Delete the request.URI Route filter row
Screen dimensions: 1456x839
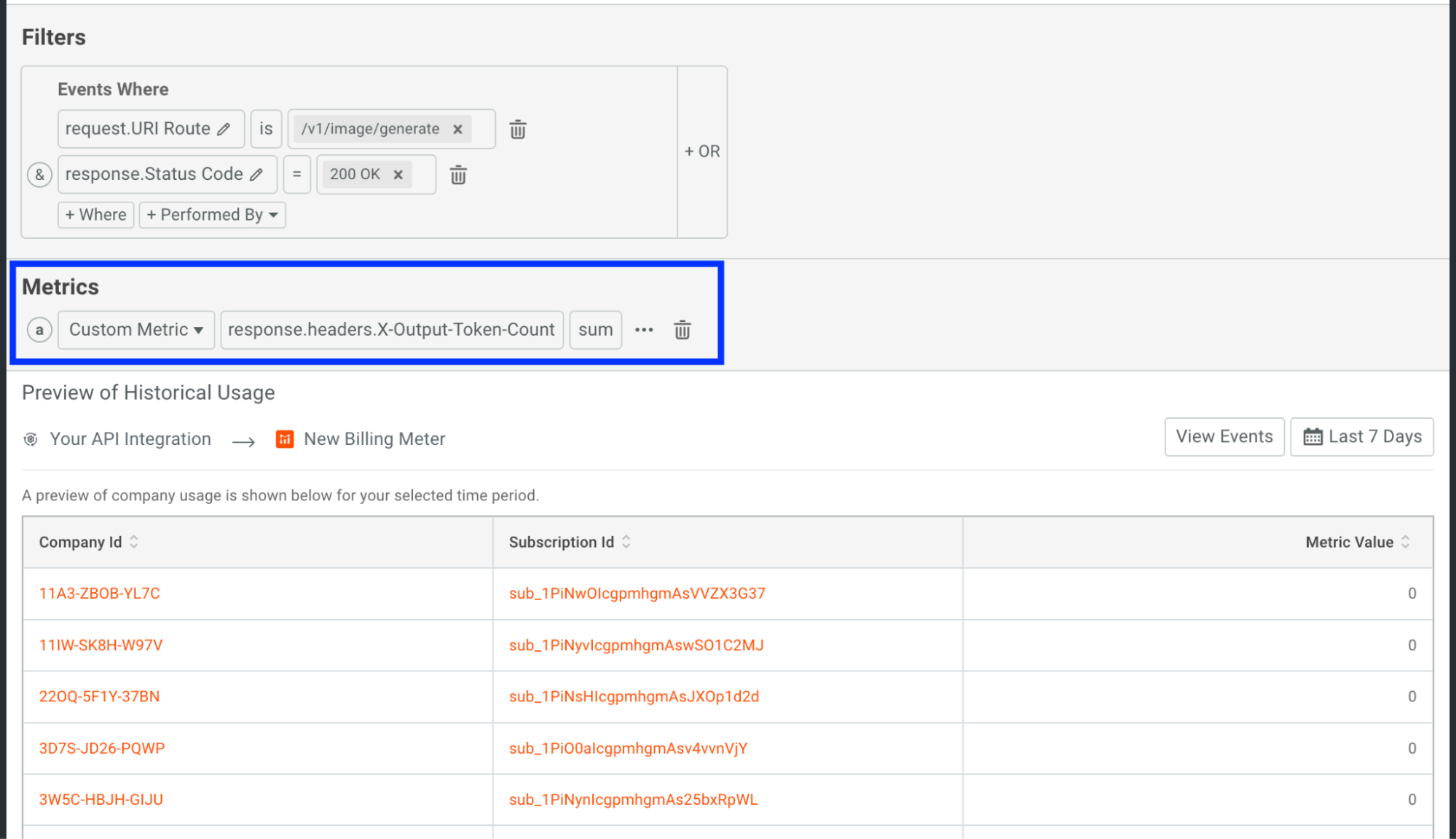pos(518,130)
